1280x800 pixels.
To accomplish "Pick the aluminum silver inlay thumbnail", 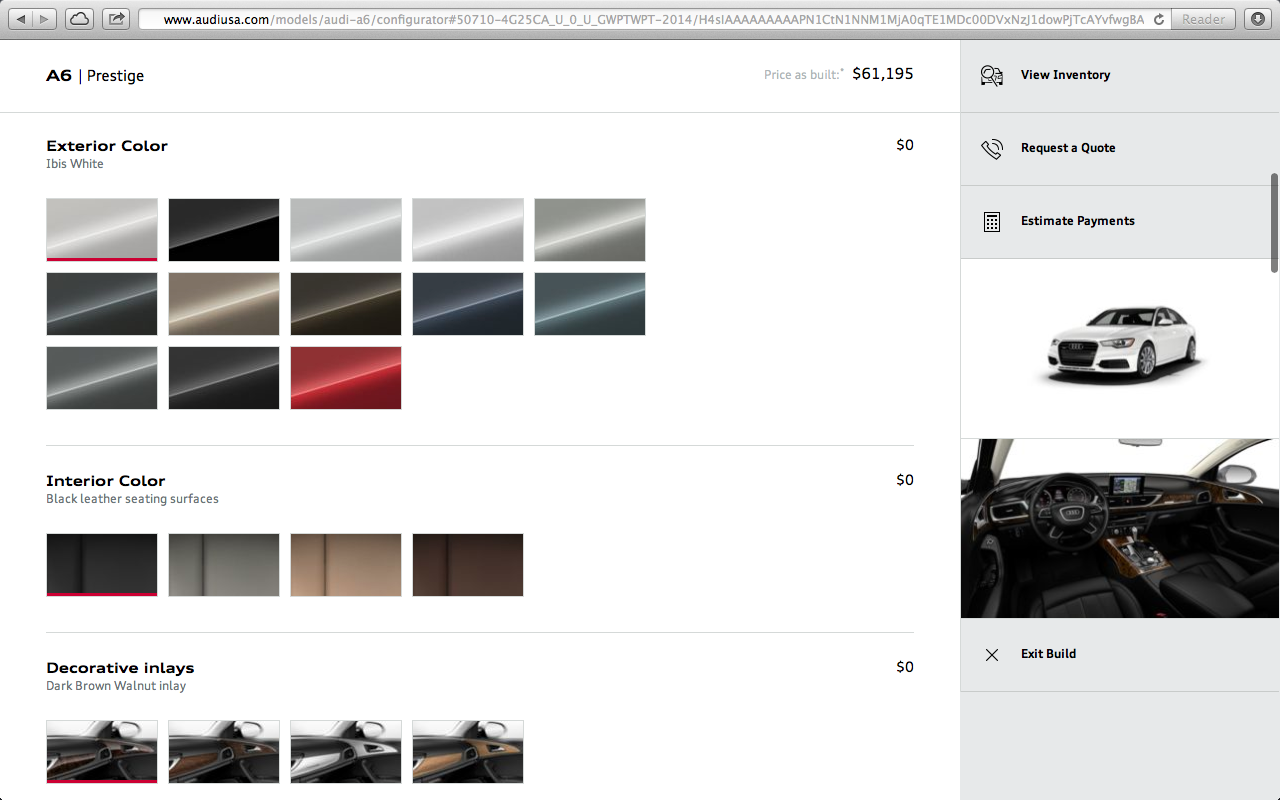I will (346, 752).
